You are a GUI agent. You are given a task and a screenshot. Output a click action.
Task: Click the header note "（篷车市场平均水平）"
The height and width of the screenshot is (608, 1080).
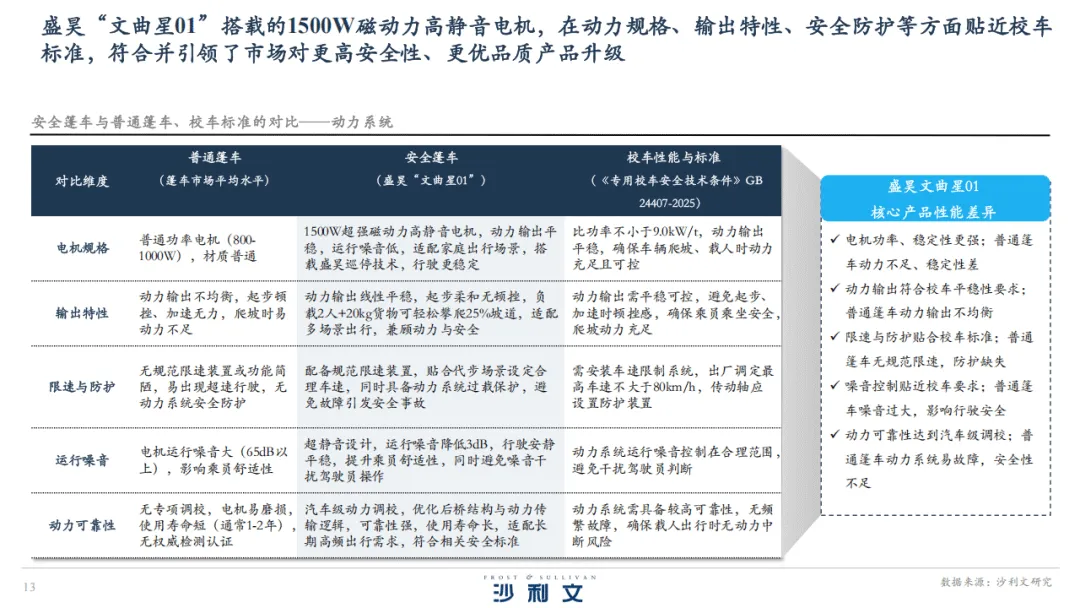click(214, 180)
